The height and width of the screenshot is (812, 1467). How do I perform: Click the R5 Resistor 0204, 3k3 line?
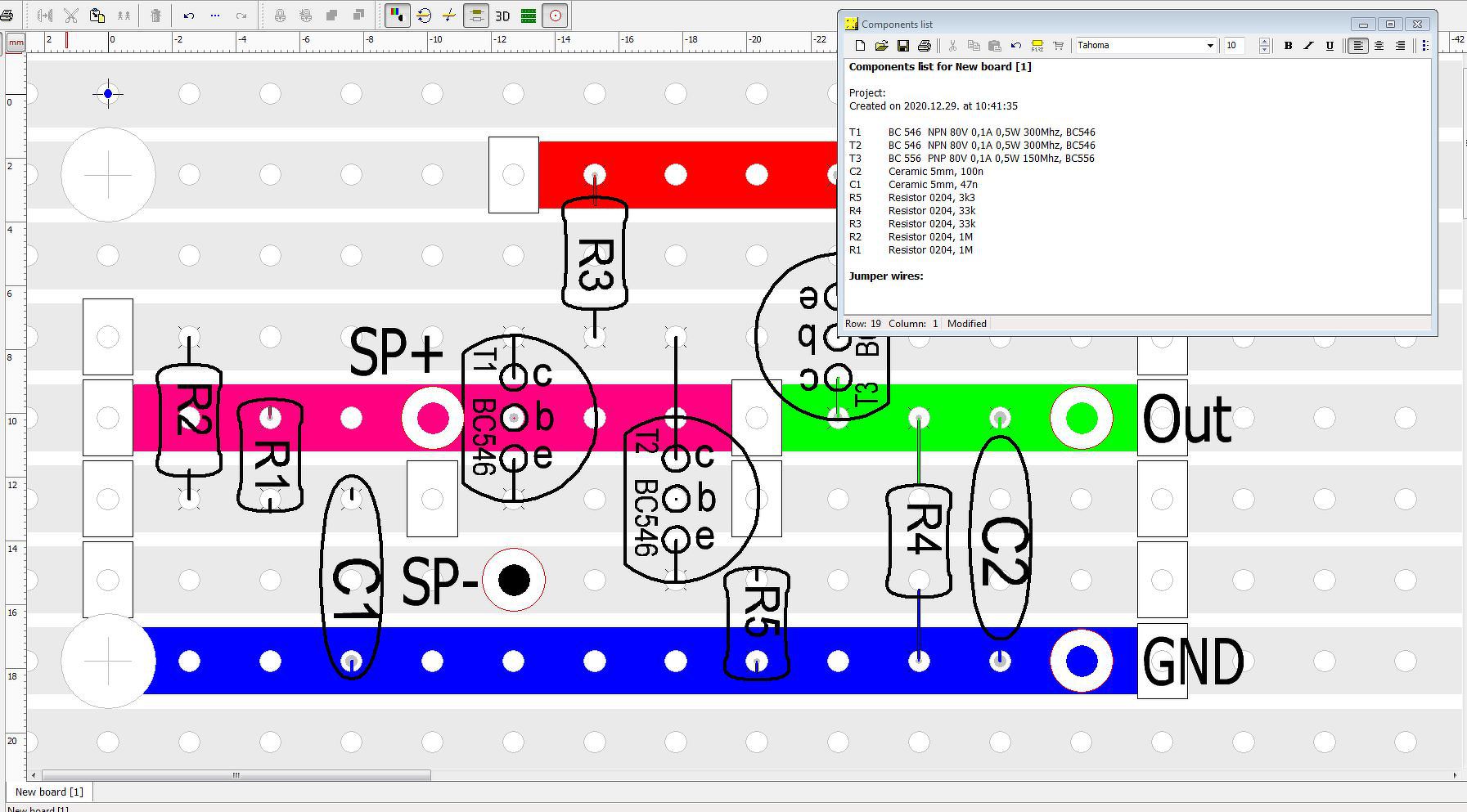912,198
